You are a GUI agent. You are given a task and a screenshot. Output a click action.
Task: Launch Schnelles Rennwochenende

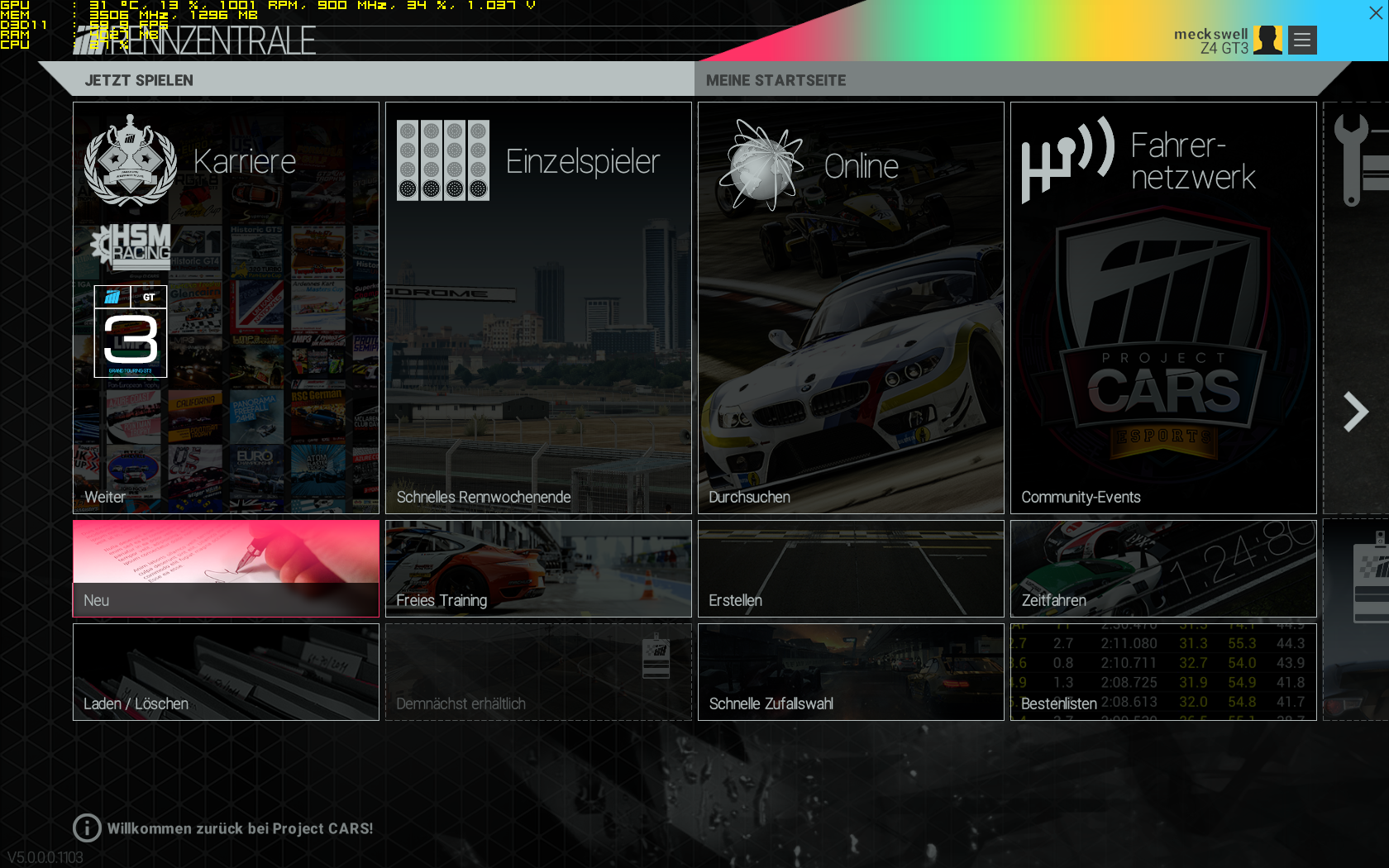(x=538, y=308)
